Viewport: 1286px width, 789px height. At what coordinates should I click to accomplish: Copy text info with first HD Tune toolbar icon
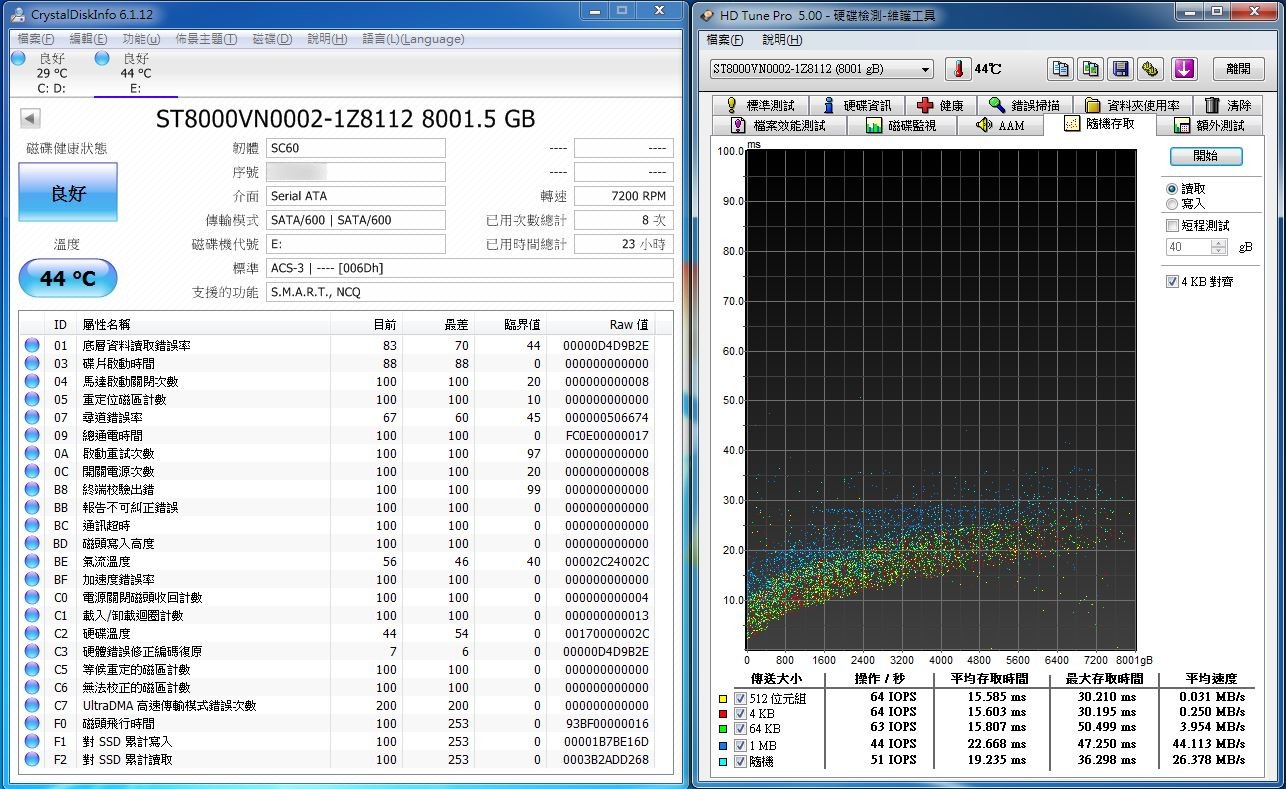[x=1060, y=69]
